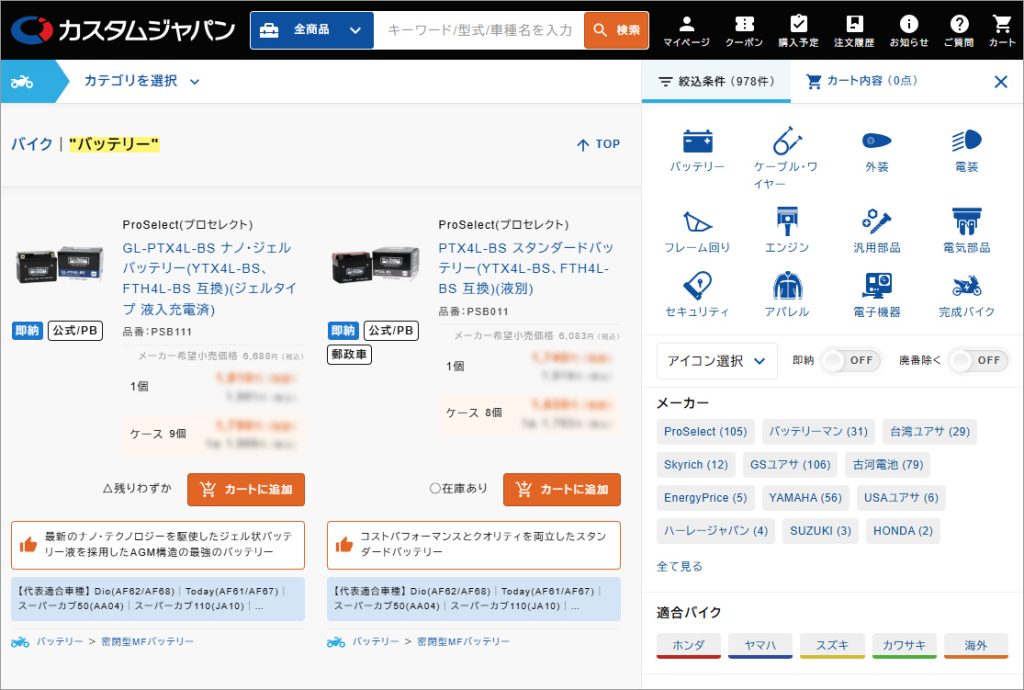Image resolution: width=1024 pixels, height=690 pixels.
Task: Open the 注文履歴 order history icon
Action: point(854,31)
